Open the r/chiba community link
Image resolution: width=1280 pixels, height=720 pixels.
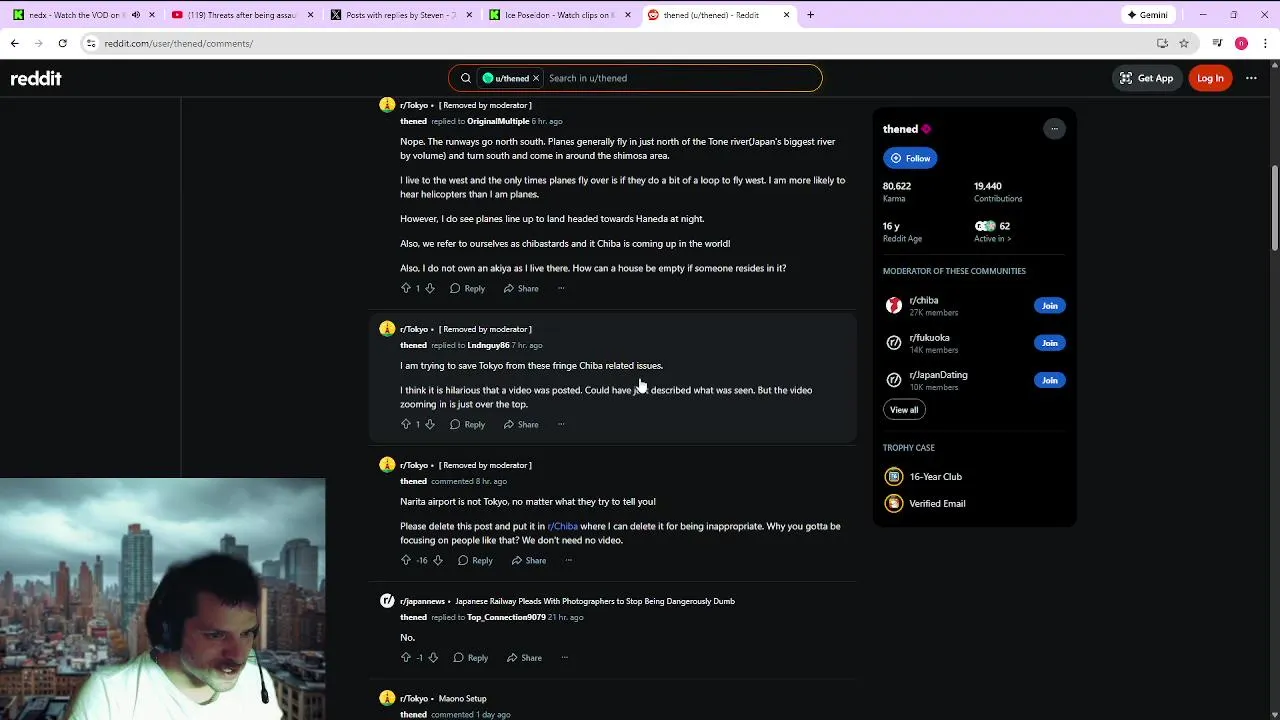[923, 300]
